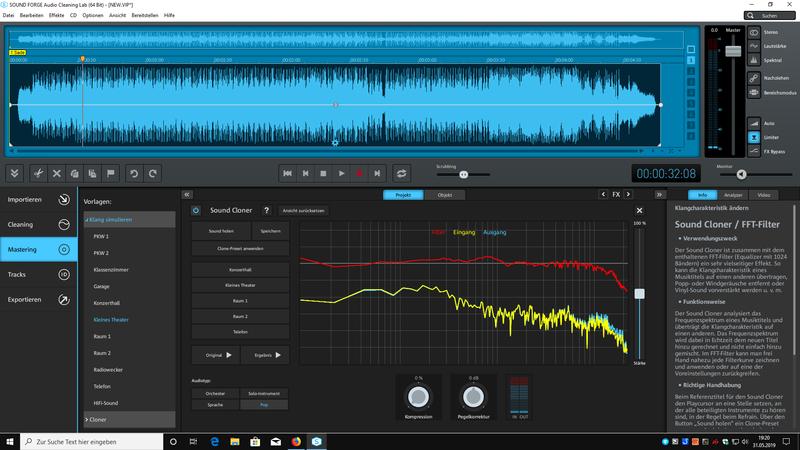Click the scissors cut icon in toolbar
This screenshot has width=800, height=450.
tap(38, 173)
